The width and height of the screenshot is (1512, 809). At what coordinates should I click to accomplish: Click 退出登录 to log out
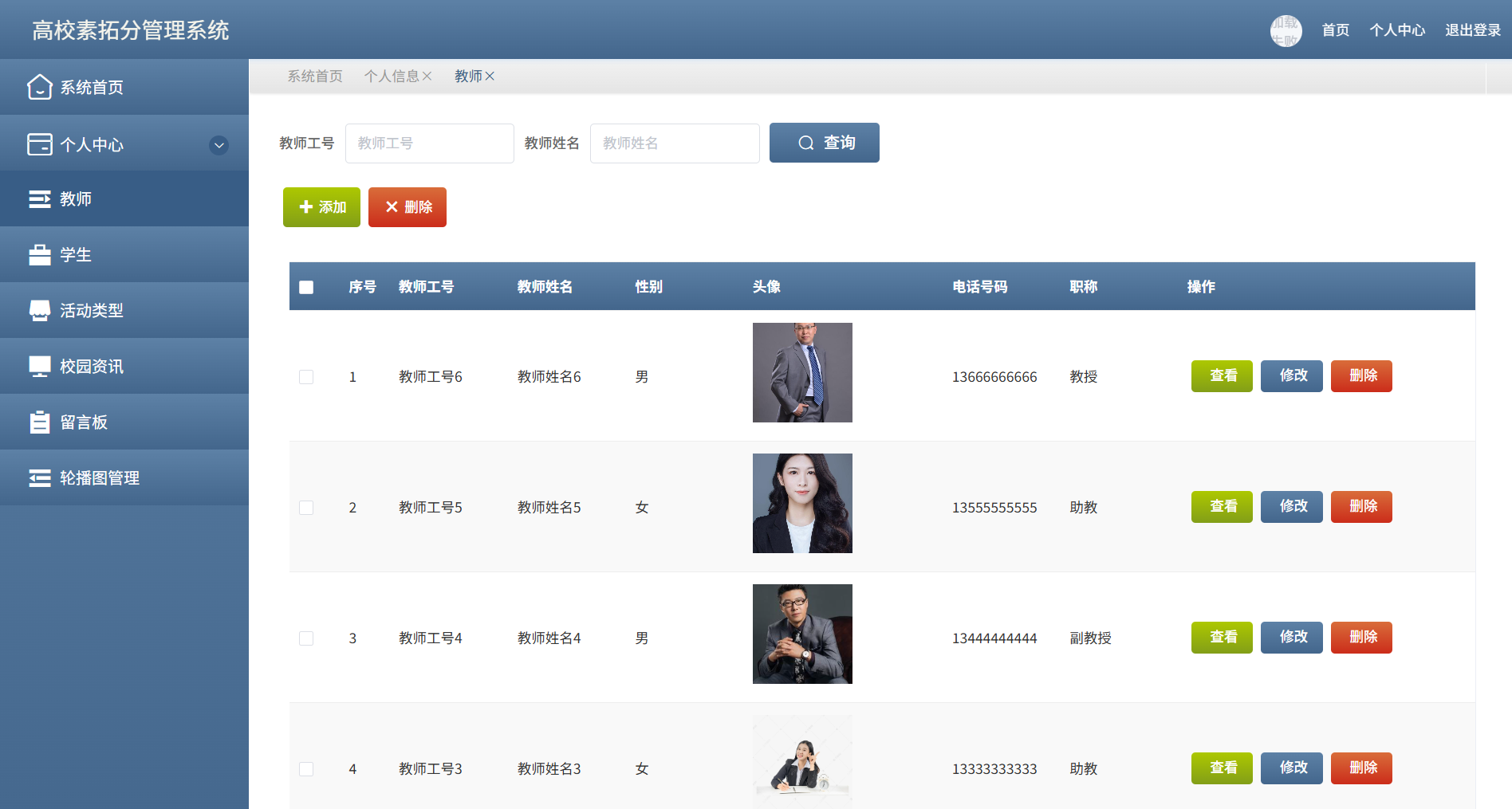coord(1473,30)
